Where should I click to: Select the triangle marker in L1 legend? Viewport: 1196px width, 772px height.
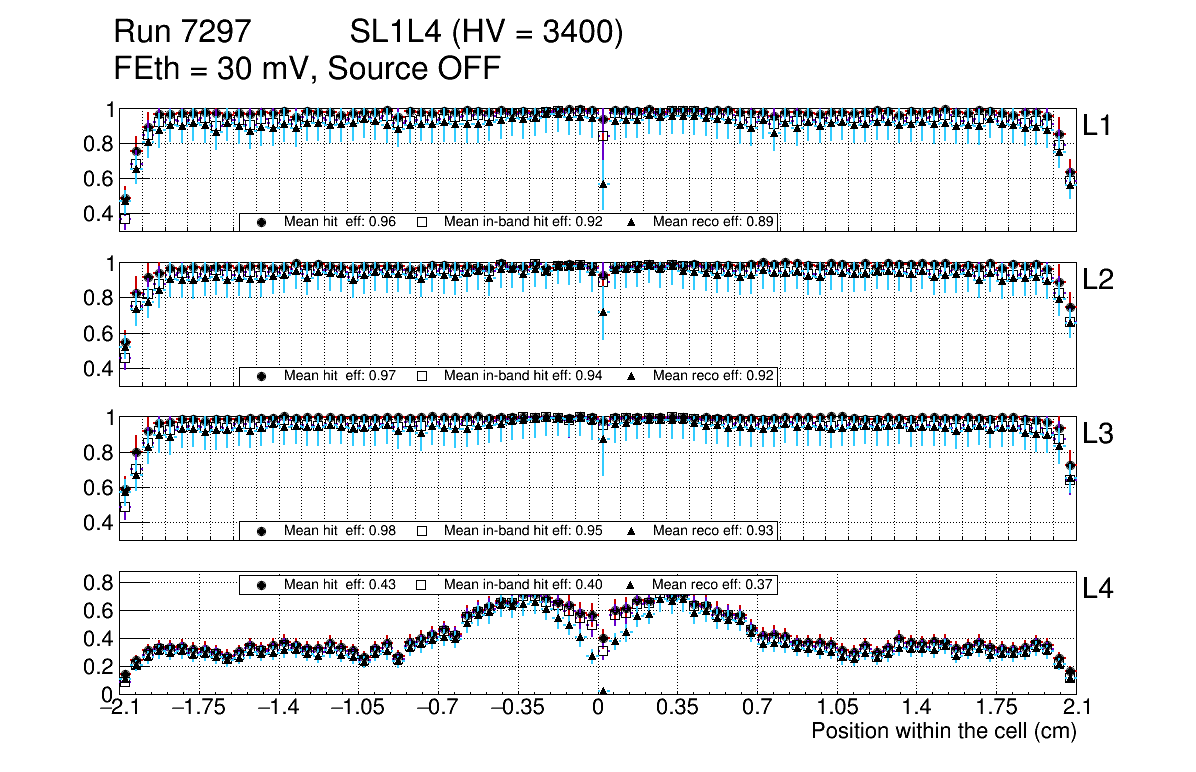click(x=631, y=222)
